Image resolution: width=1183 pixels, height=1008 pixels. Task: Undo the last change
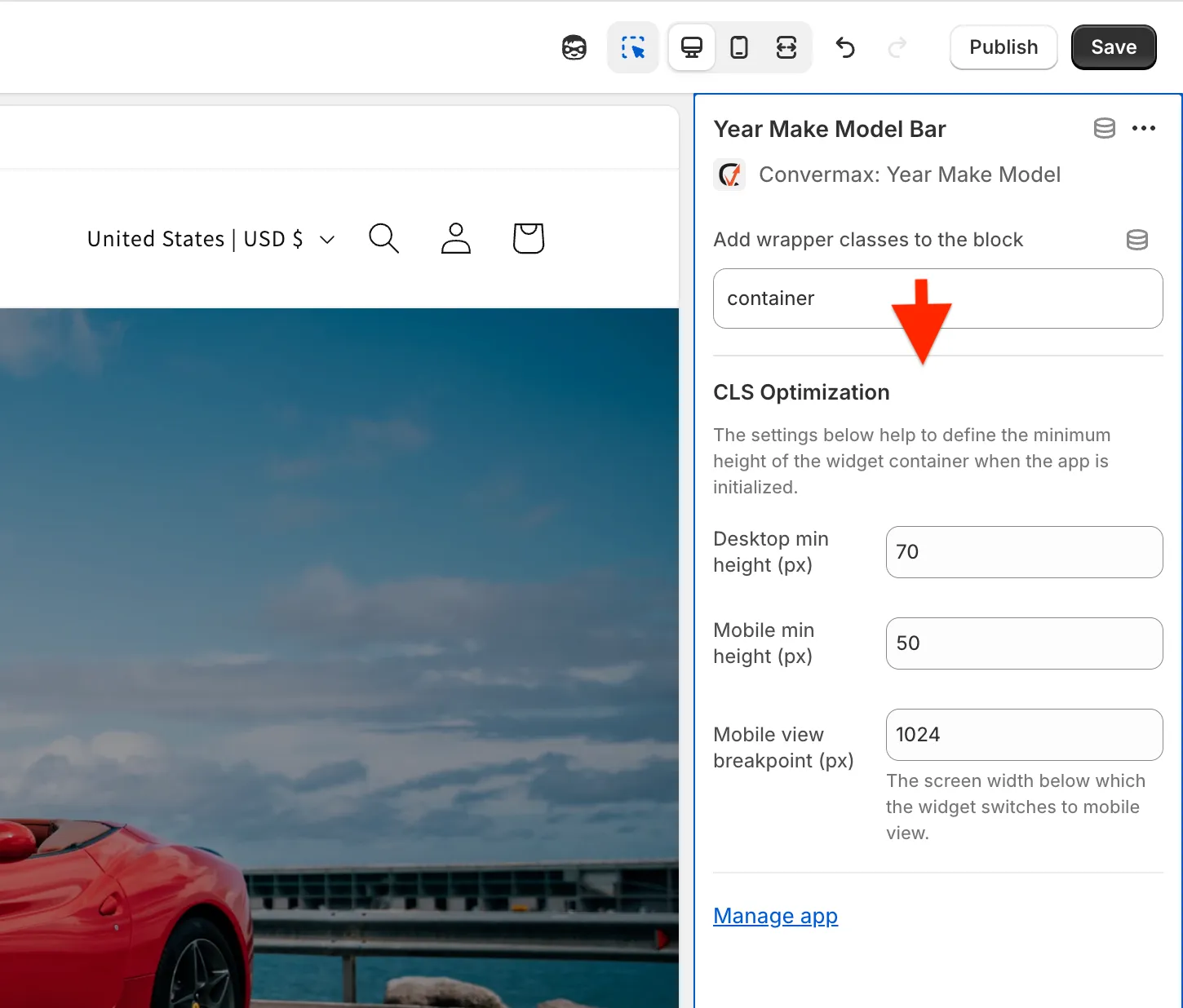(845, 48)
